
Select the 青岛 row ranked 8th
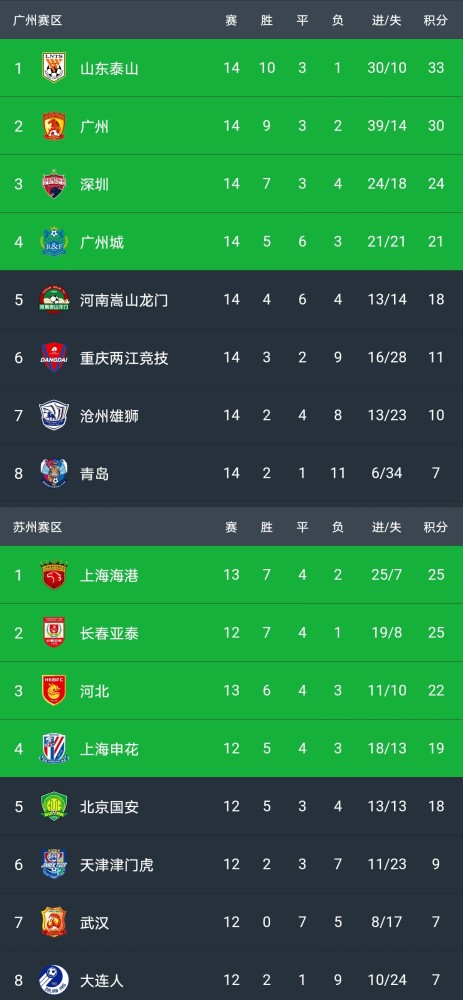point(232,474)
